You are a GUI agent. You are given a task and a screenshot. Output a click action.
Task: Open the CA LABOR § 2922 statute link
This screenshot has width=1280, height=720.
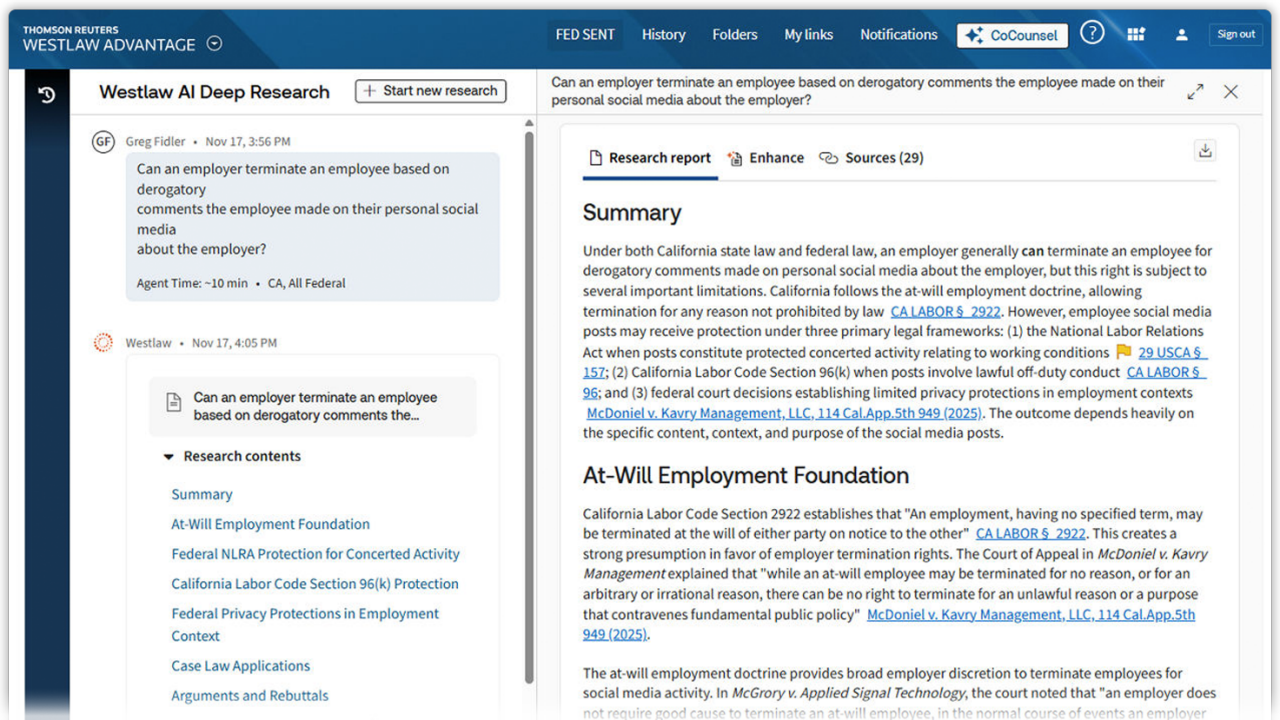[x=945, y=311]
